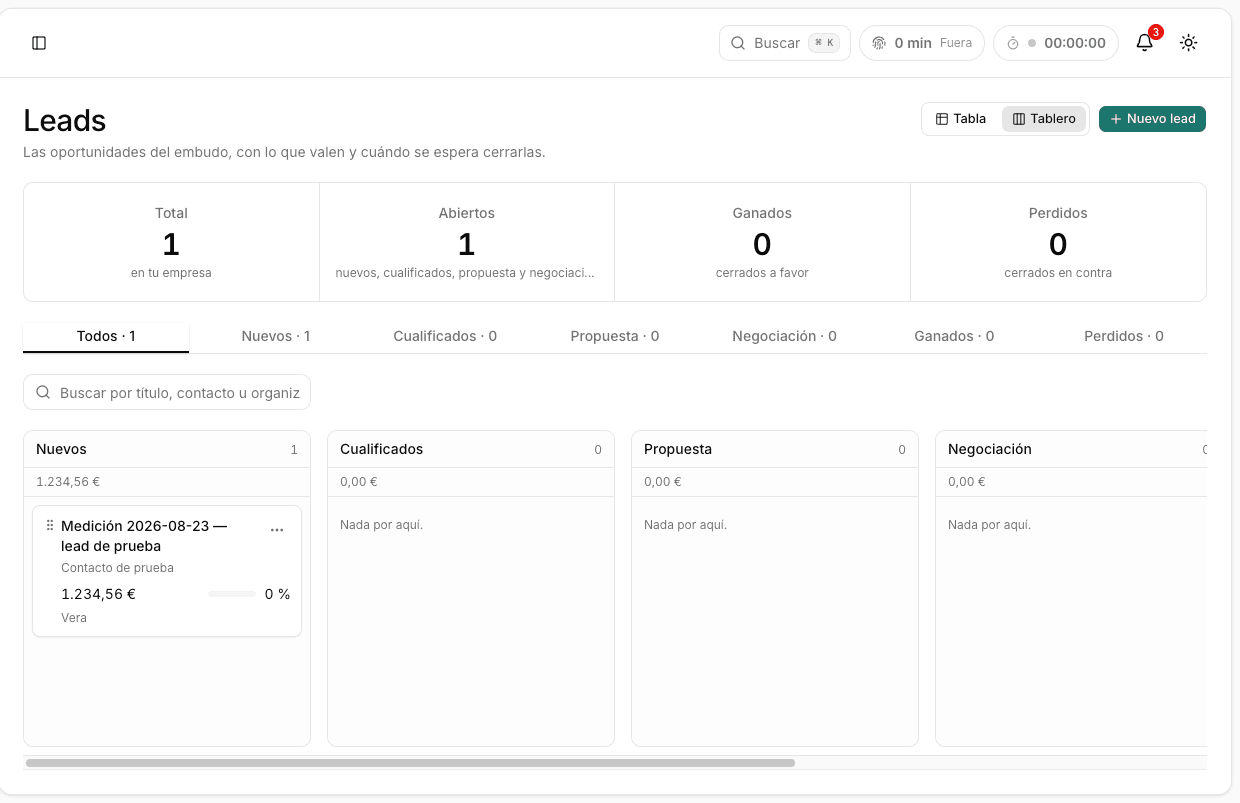Click 'Contacto de prueba' on lead card
The image size is (1240, 803).
[x=117, y=568]
